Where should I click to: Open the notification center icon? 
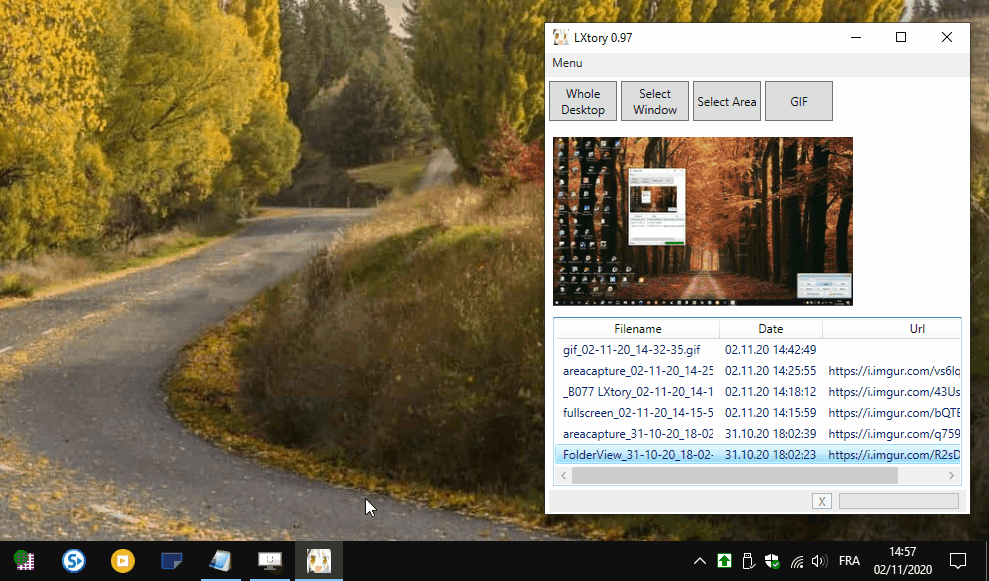click(958, 560)
